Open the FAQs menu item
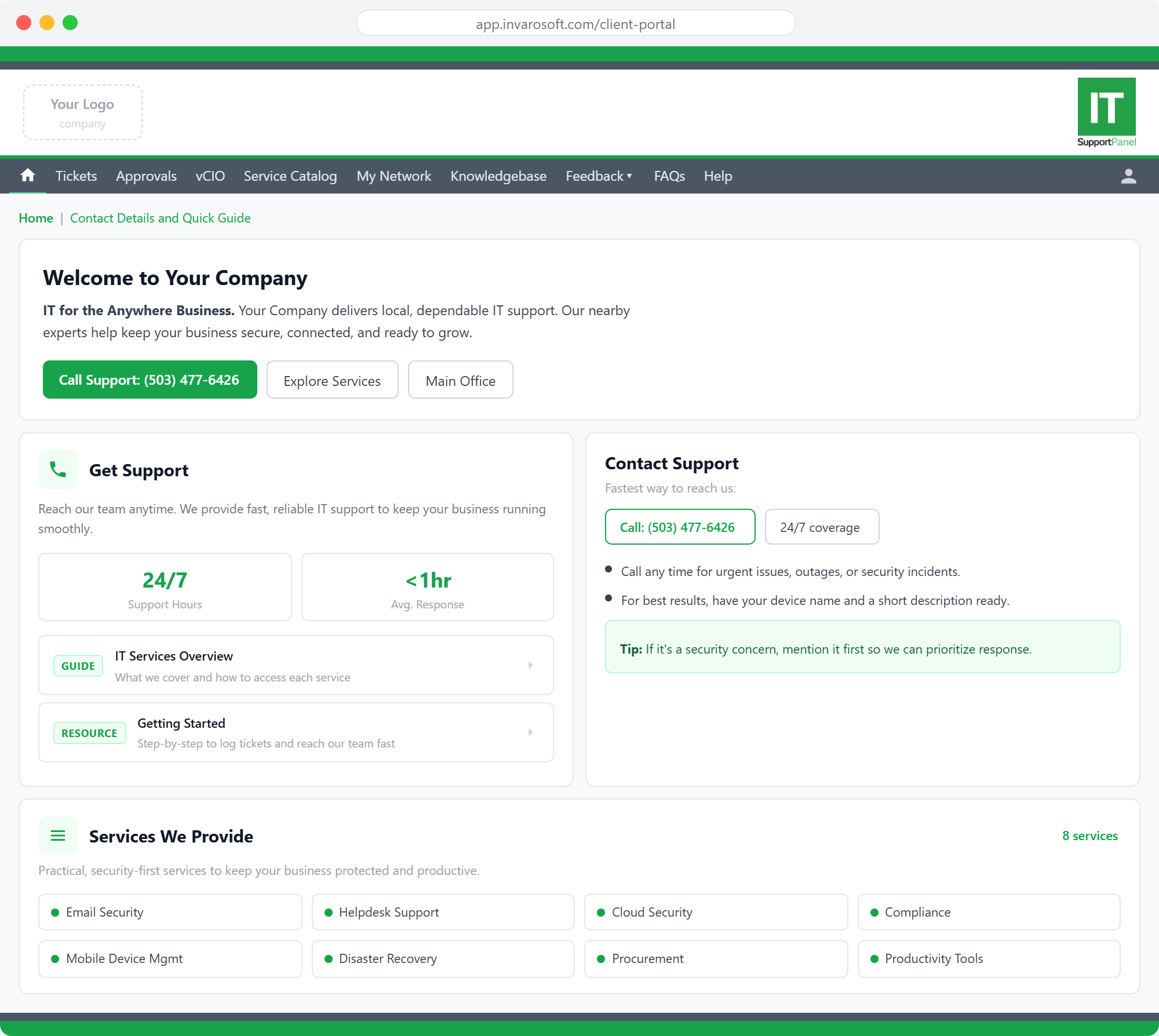 point(669,176)
